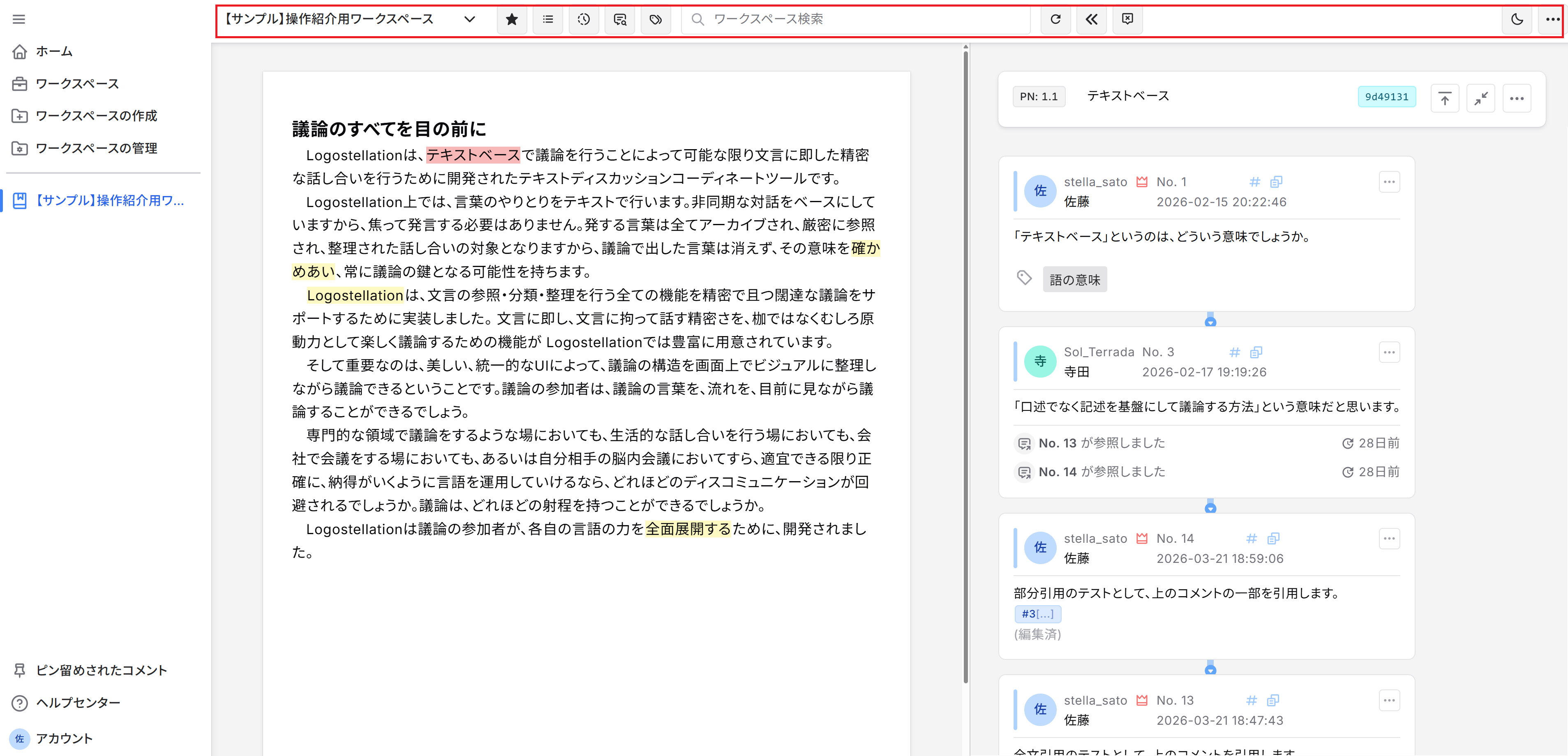
Task: Click the hash icon on comment No. 1
Action: [1254, 181]
